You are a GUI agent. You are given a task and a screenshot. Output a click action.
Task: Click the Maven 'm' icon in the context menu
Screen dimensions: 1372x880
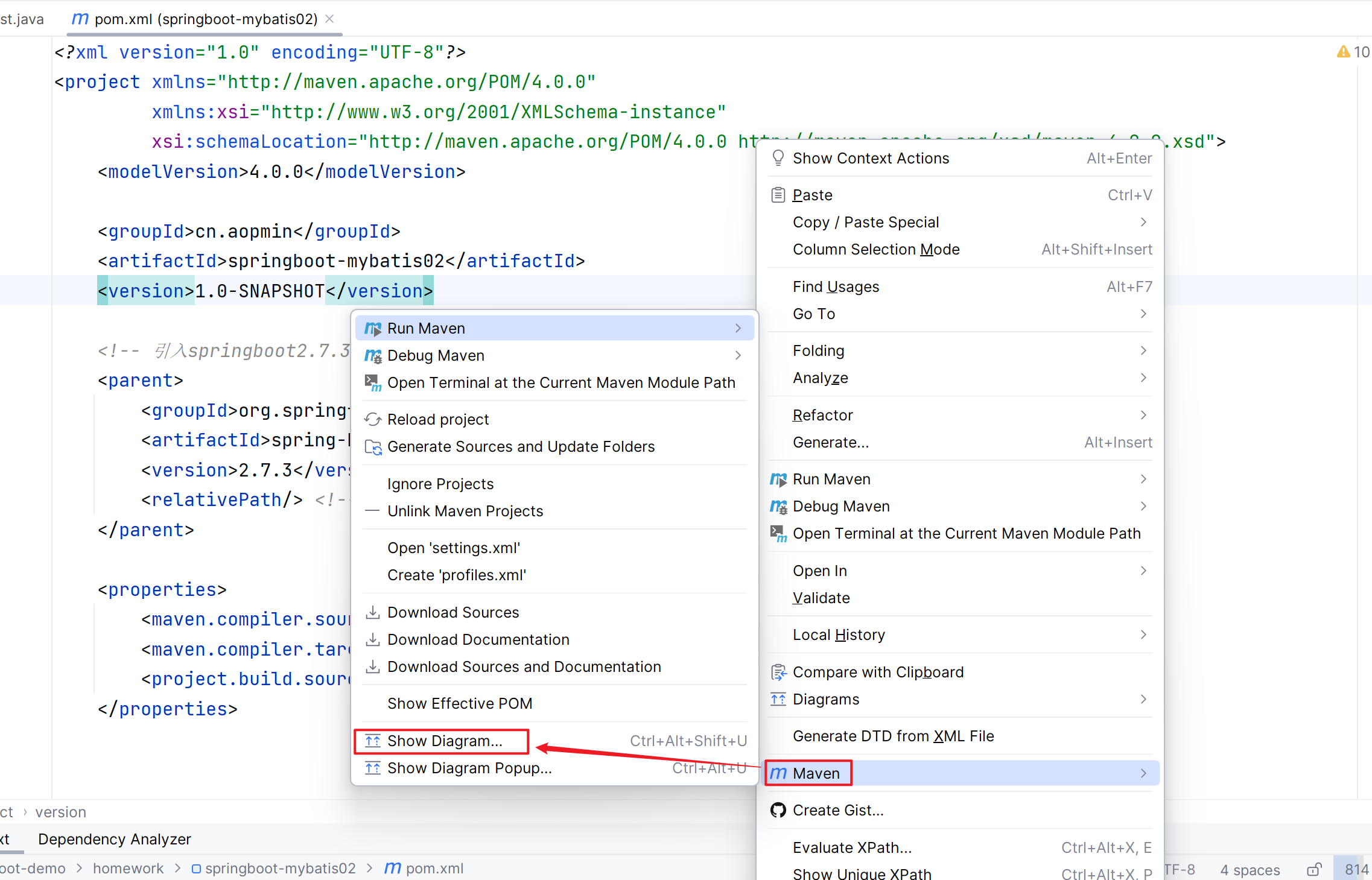(778, 774)
